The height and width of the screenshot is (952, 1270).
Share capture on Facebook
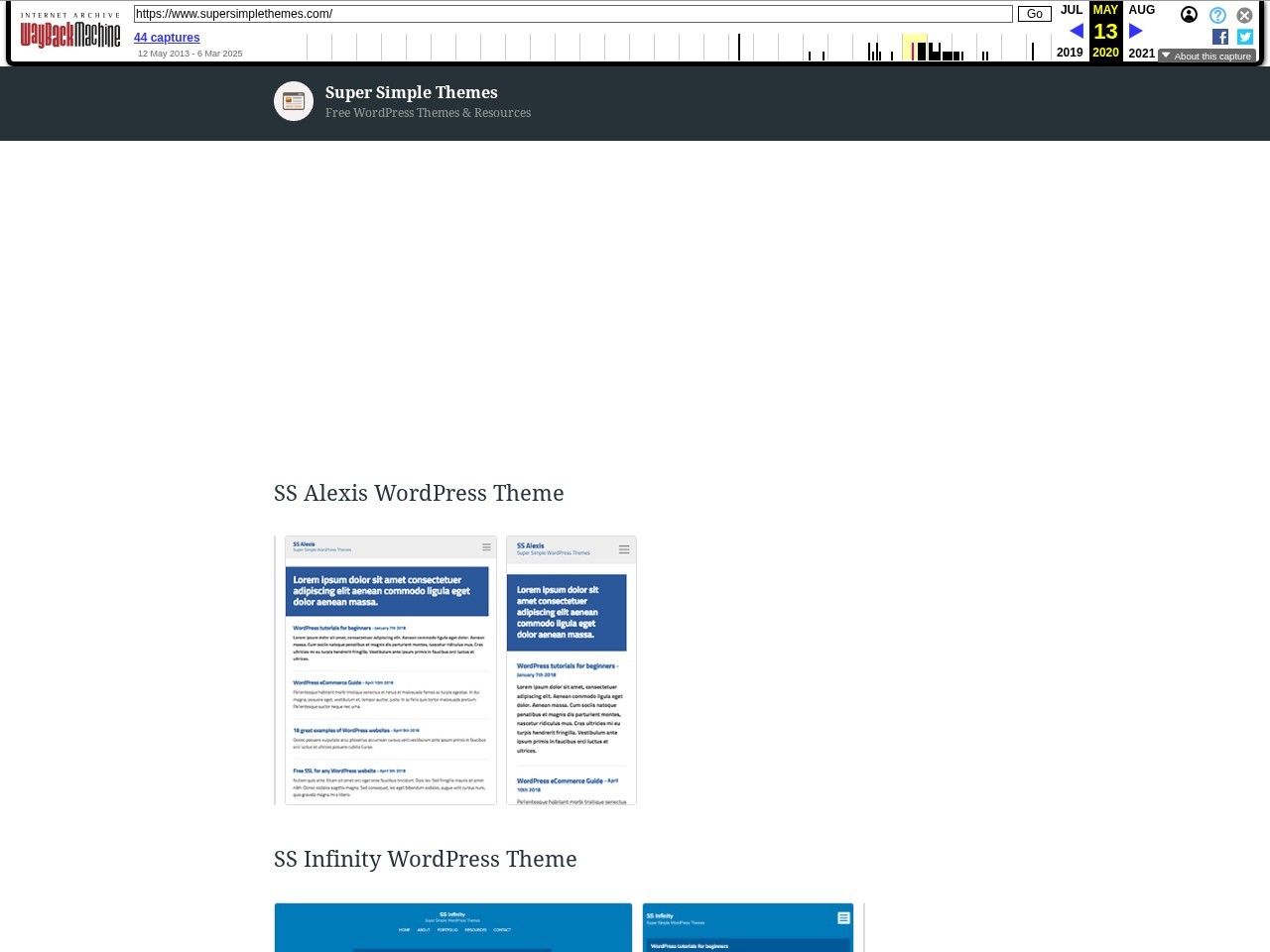pyautogui.click(x=1220, y=37)
